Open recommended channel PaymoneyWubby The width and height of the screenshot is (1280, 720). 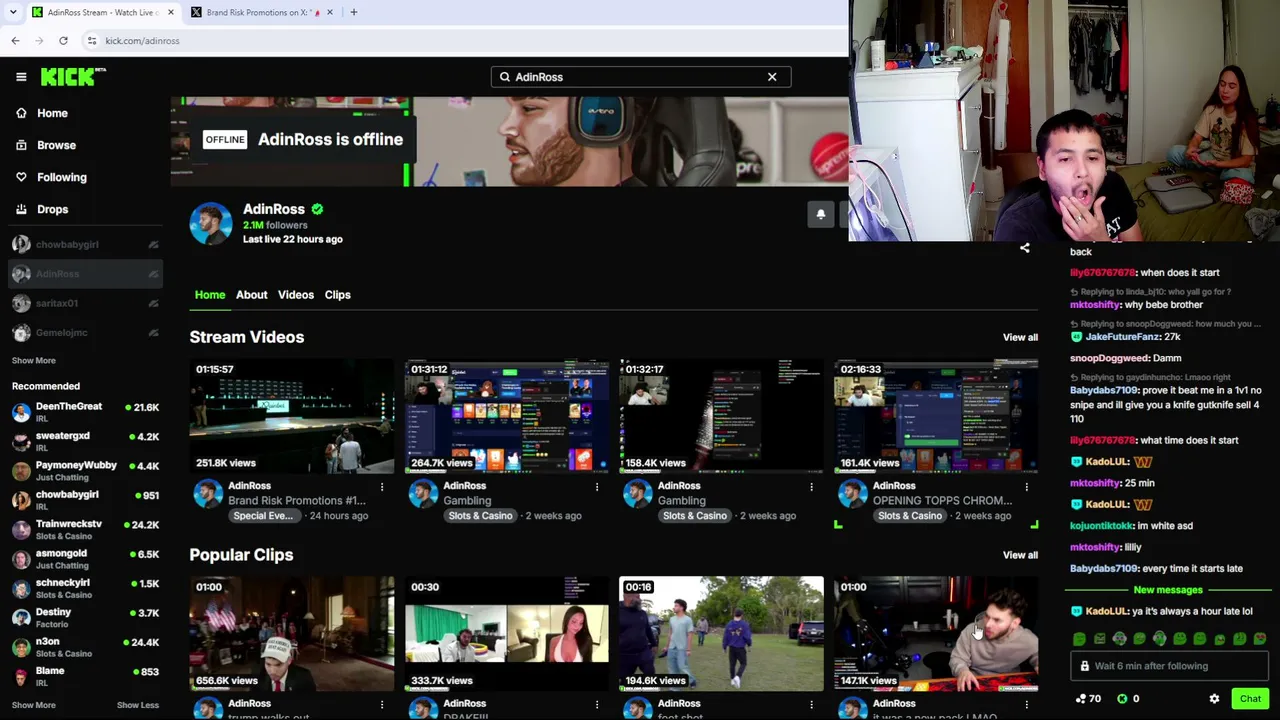85,470
